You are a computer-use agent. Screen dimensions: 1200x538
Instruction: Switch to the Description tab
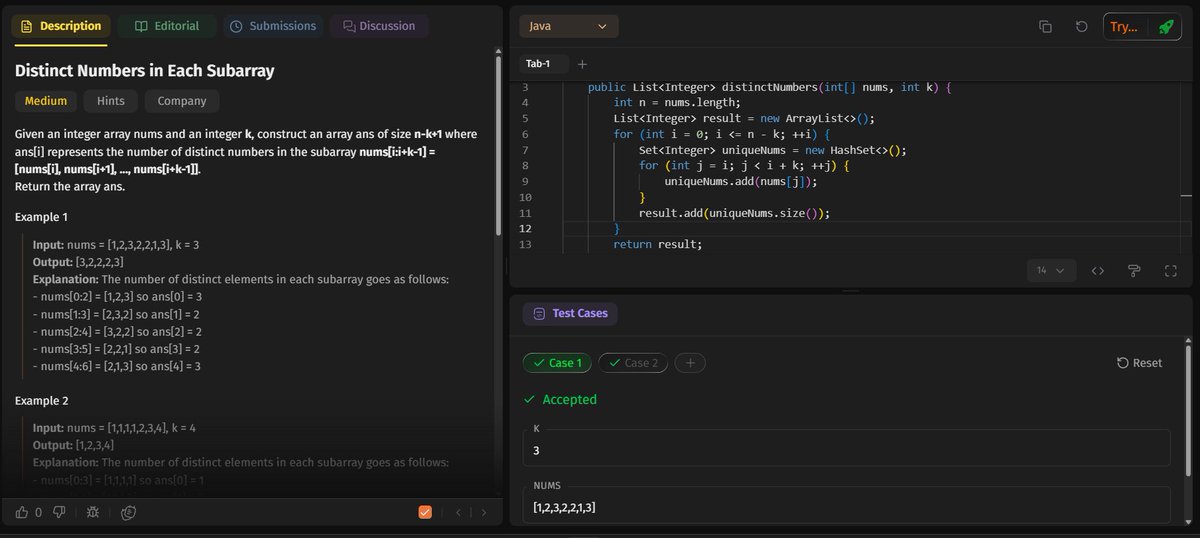coord(60,26)
